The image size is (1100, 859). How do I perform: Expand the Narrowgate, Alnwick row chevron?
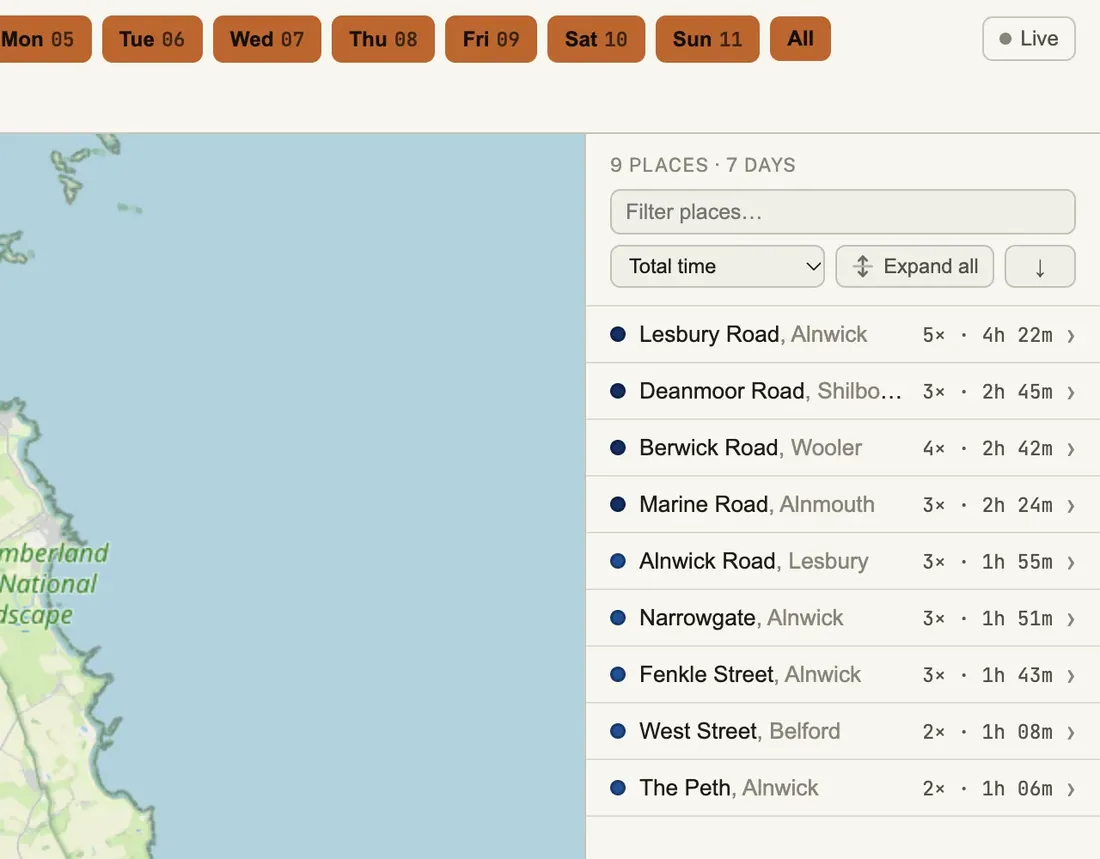(1071, 619)
